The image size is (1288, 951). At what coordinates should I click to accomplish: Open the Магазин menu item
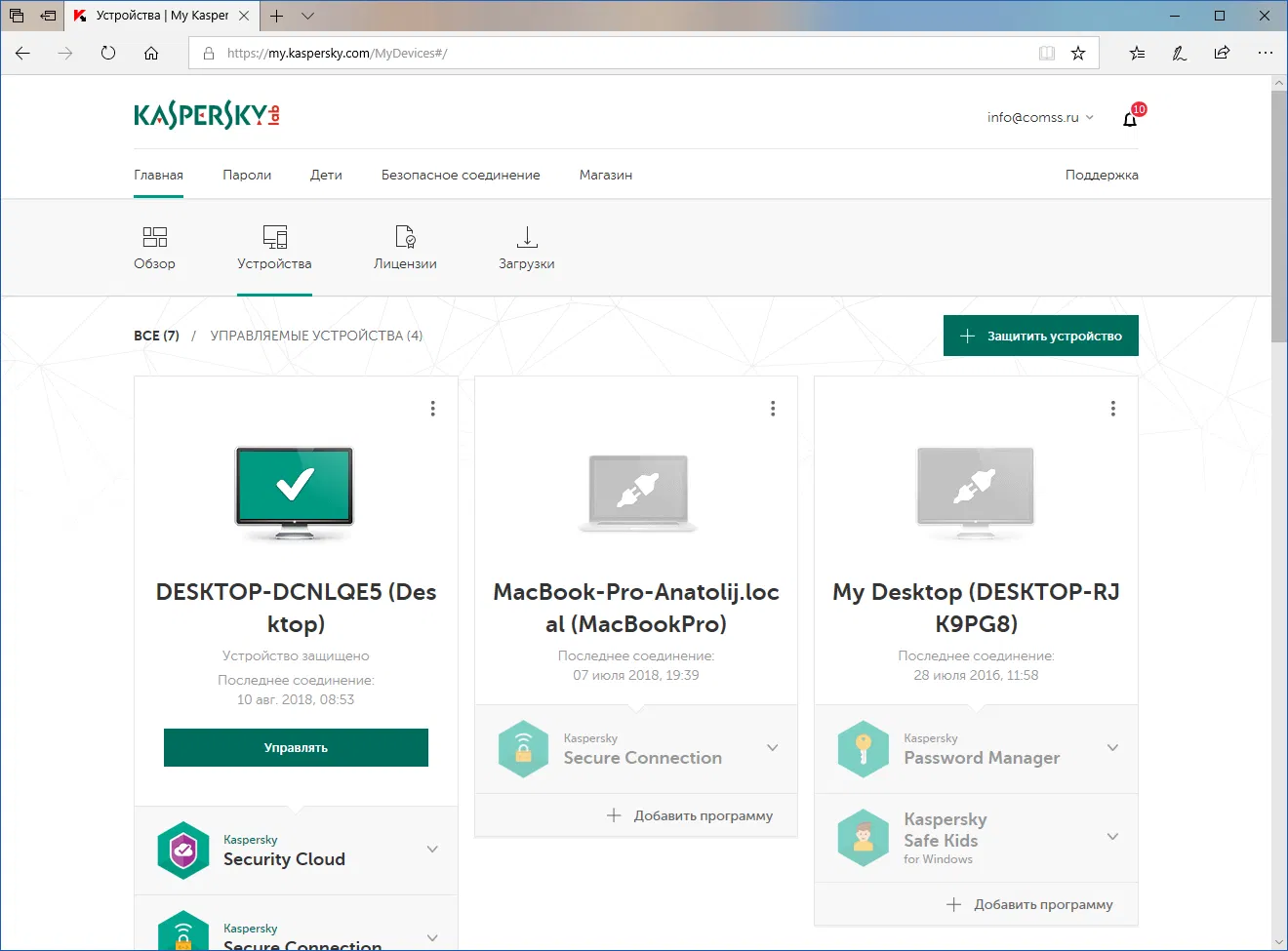tap(605, 175)
